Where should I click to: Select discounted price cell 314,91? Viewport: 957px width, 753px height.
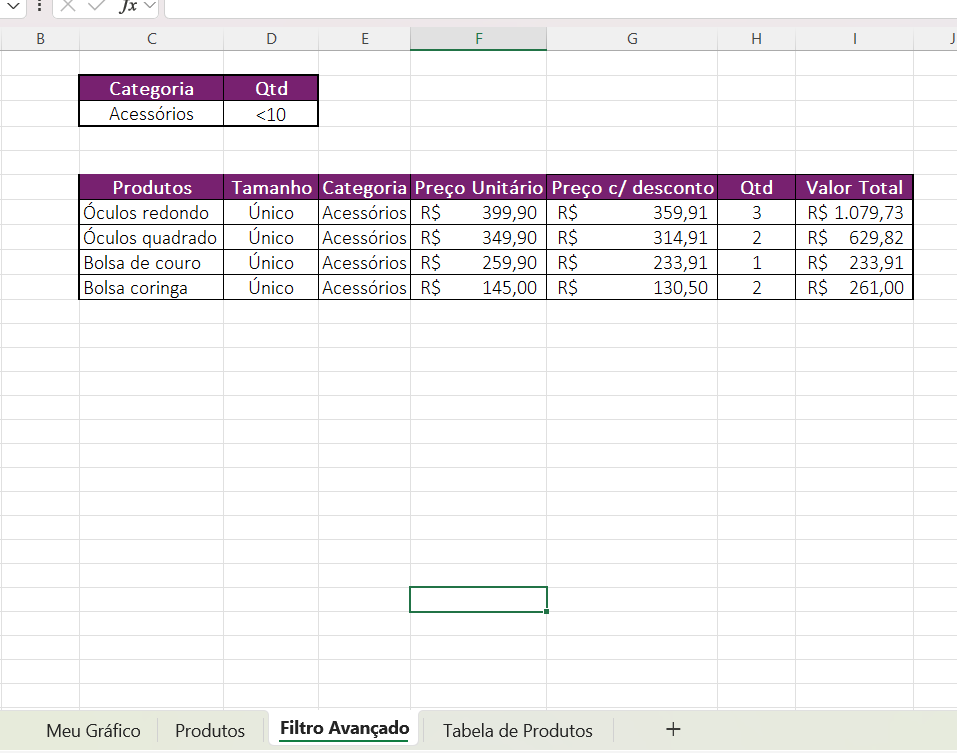click(632, 237)
